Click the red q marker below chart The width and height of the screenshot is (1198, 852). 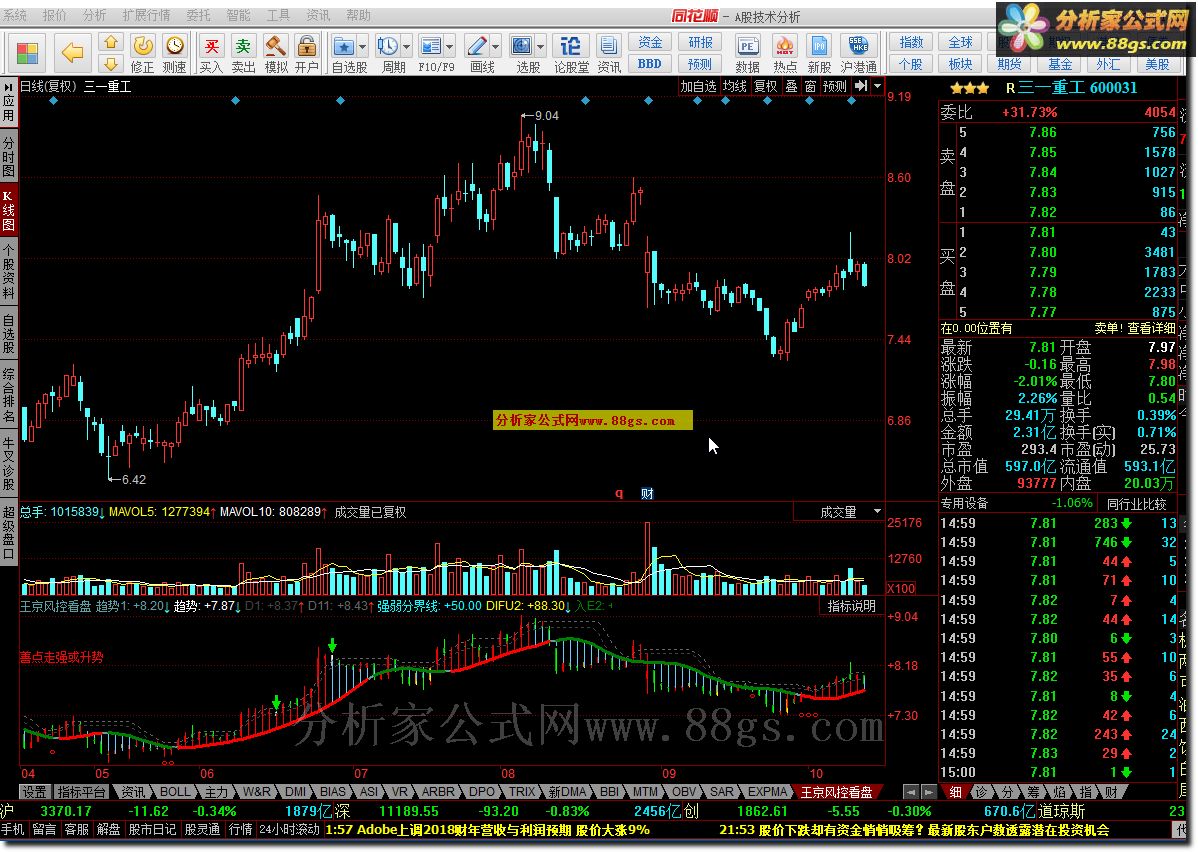point(619,494)
